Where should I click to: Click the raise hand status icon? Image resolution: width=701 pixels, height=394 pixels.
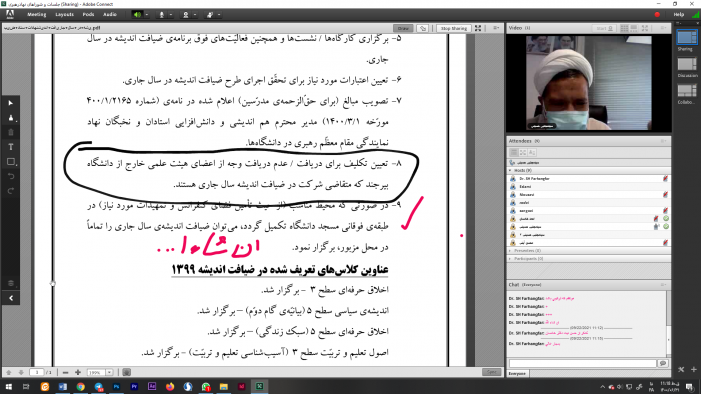(x=210, y=15)
